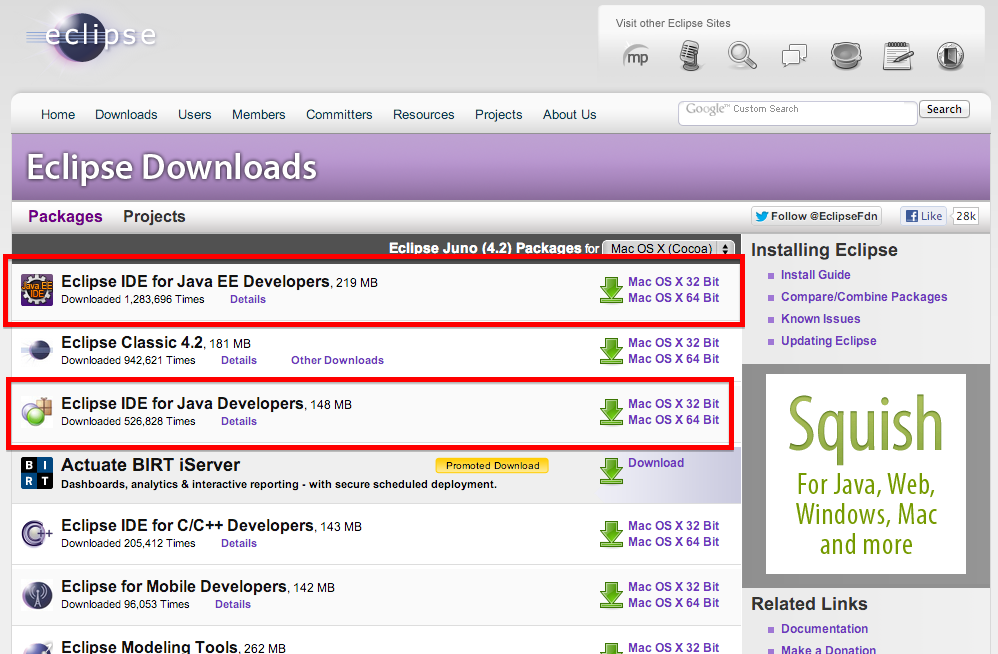The height and width of the screenshot is (654, 998).
Task: Click the C/C++ Developers package icon
Action: pyautogui.click(x=37, y=533)
